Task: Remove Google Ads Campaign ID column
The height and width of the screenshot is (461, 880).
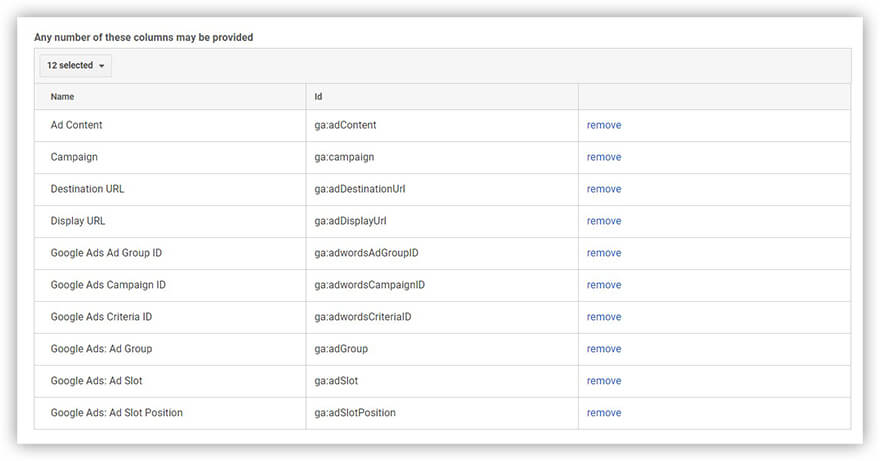Action: [603, 285]
